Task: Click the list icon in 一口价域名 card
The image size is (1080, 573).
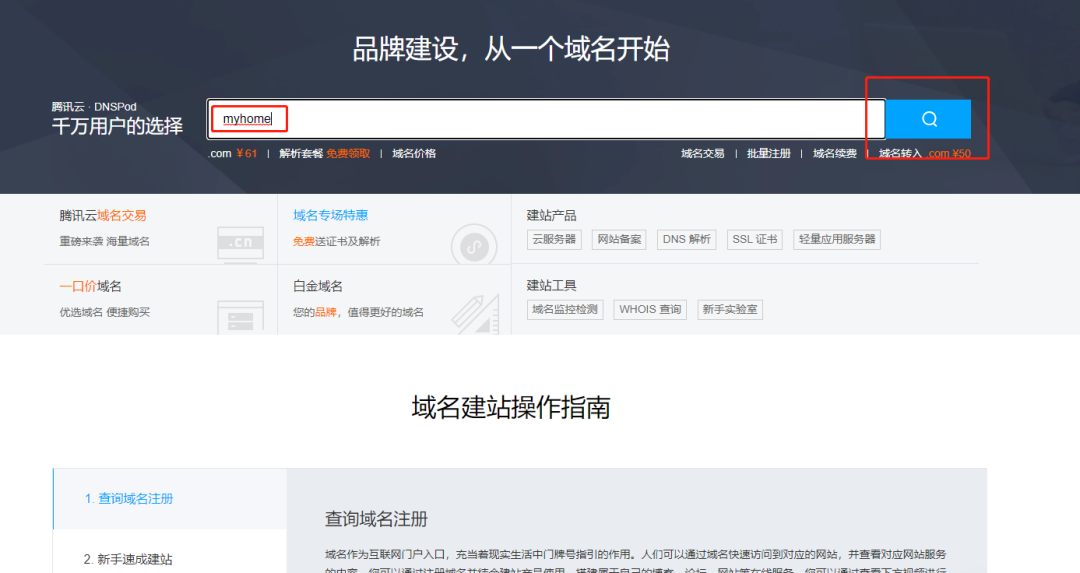Action: pyautogui.click(x=240, y=317)
